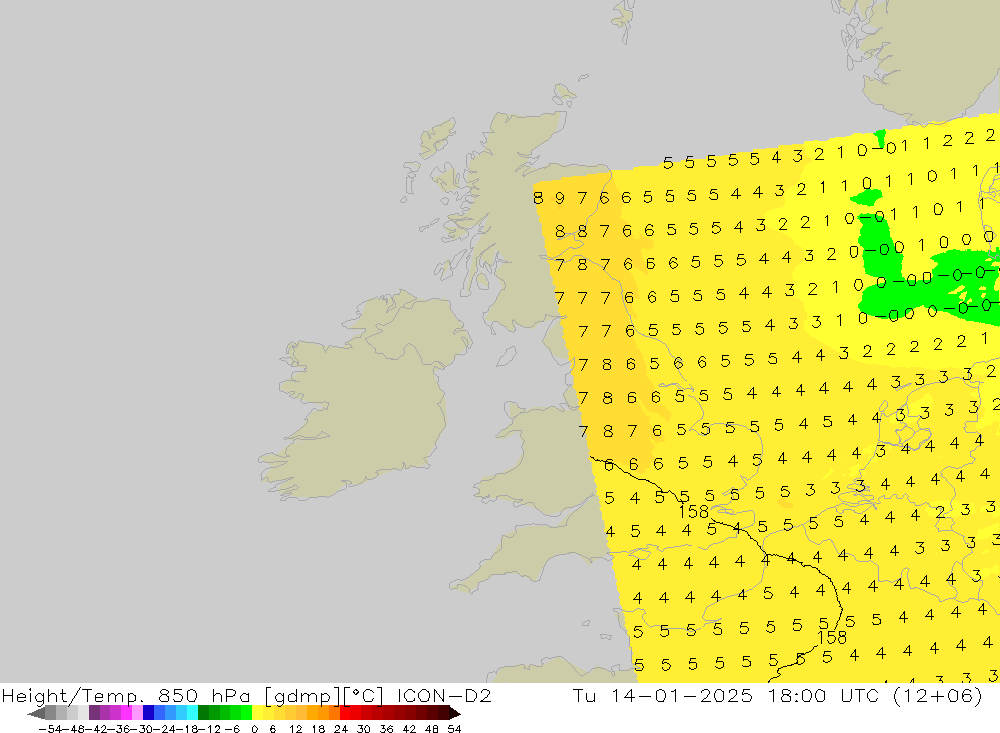Click the dark right arrow of the color scale
Screen dimensions: 1000x733
click(x=455, y=713)
